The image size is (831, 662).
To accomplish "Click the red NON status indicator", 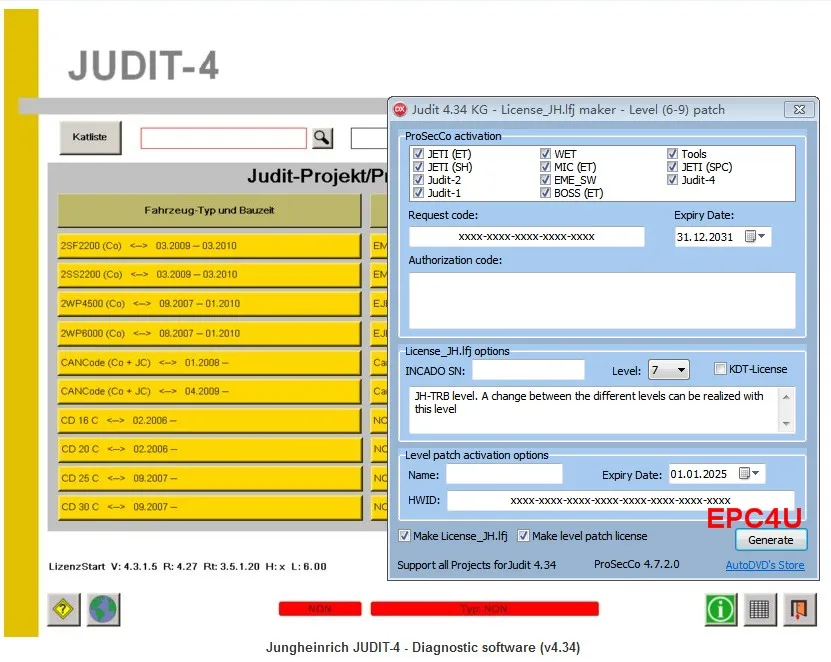I will coord(320,609).
